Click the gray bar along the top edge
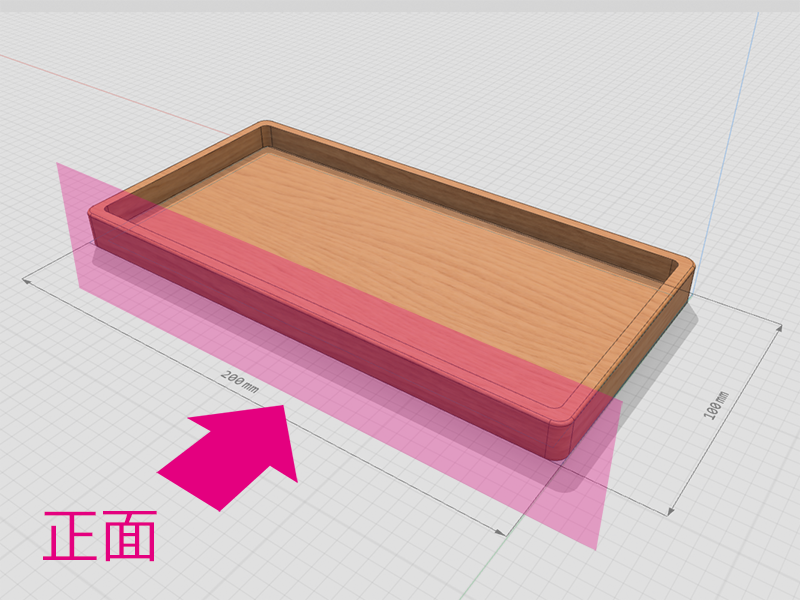The width and height of the screenshot is (800, 600). [400, 5]
